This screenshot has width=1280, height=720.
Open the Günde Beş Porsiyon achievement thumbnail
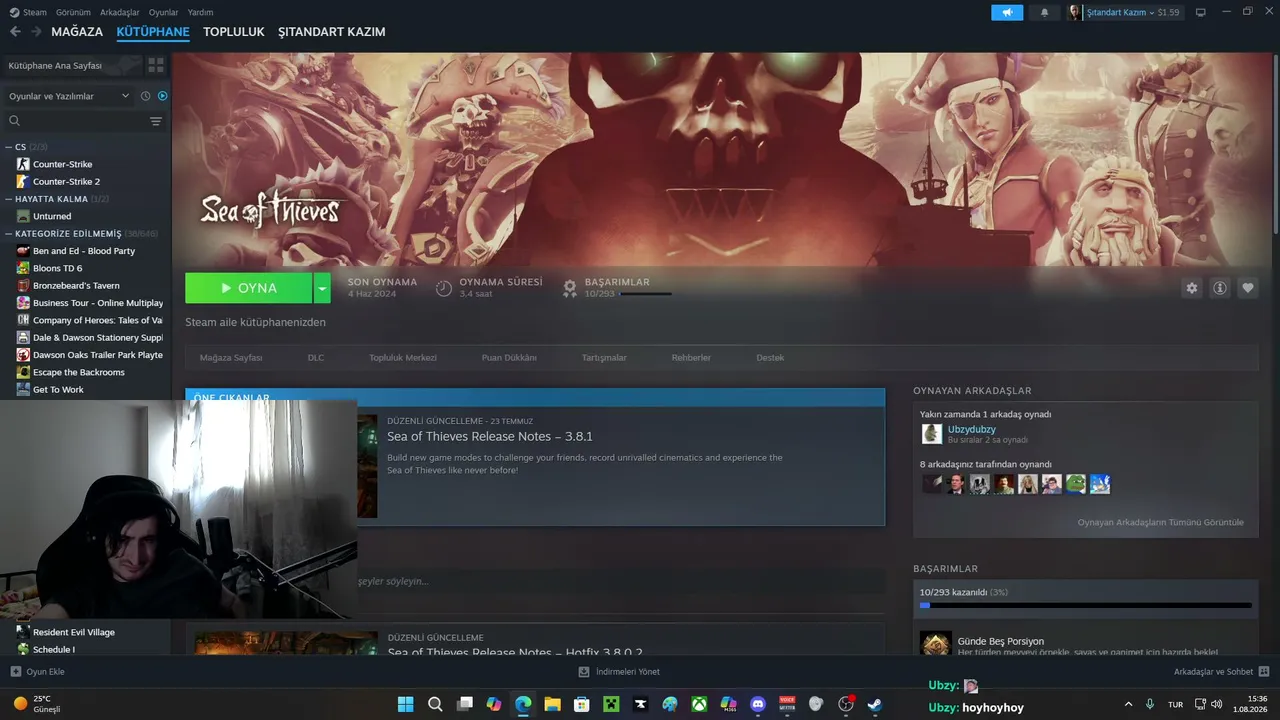(x=936, y=643)
